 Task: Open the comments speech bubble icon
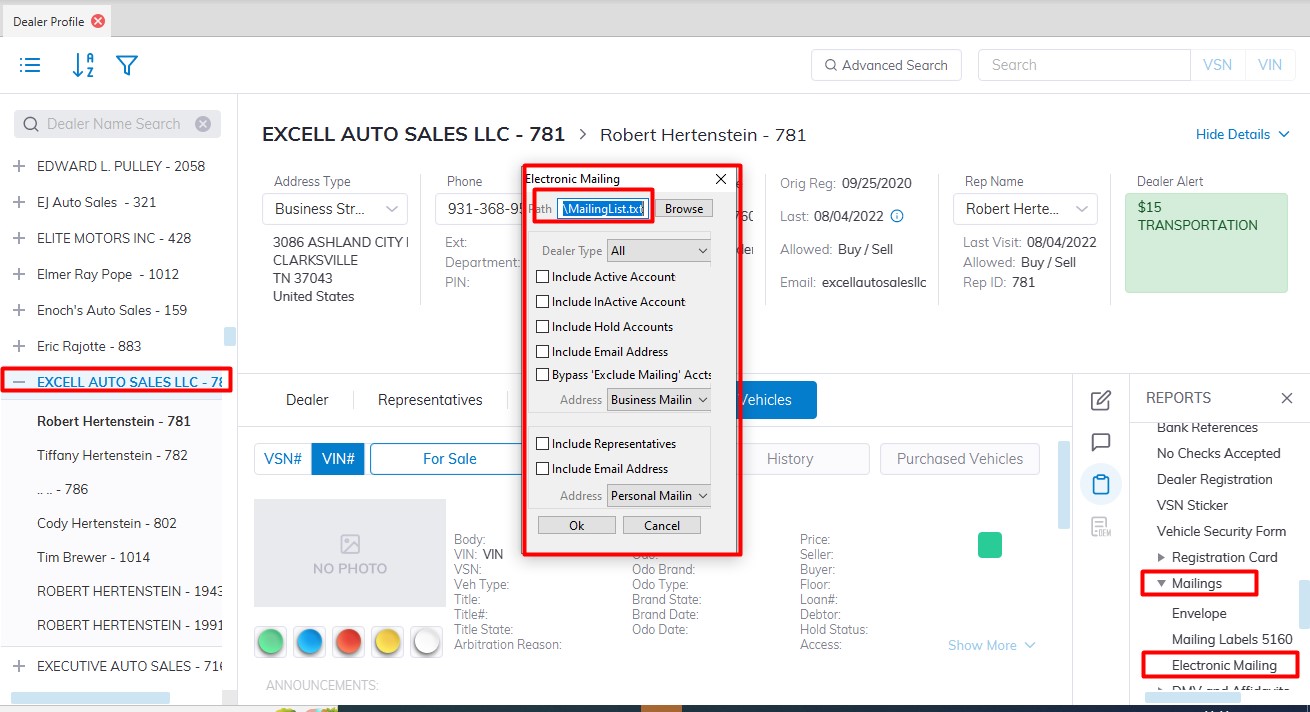[1101, 442]
